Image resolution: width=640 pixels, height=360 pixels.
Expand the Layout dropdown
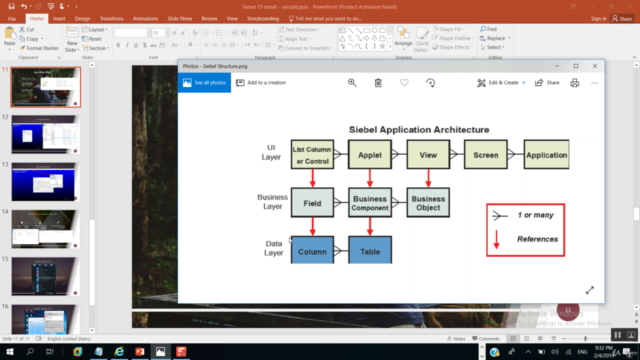[x=95, y=29]
